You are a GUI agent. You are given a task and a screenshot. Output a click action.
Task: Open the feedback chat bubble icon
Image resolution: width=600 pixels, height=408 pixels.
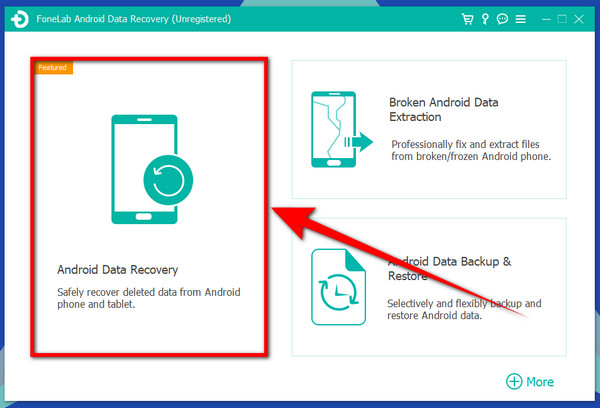pyautogui.click(x=502, y=19)
